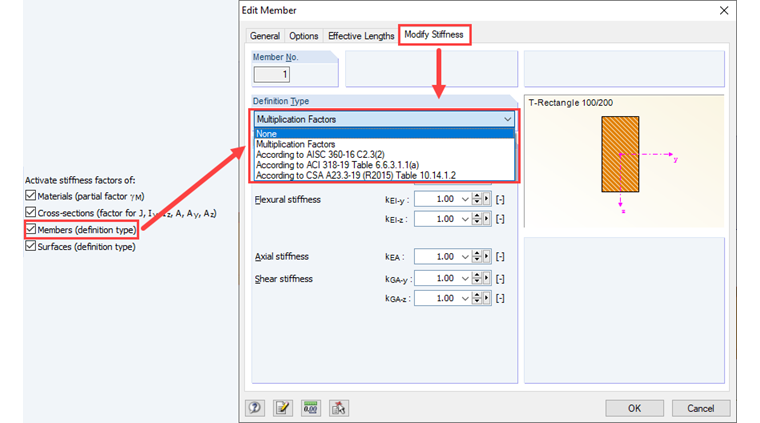Click 'Activate stiffness factors of:' heading

[80, 180]
